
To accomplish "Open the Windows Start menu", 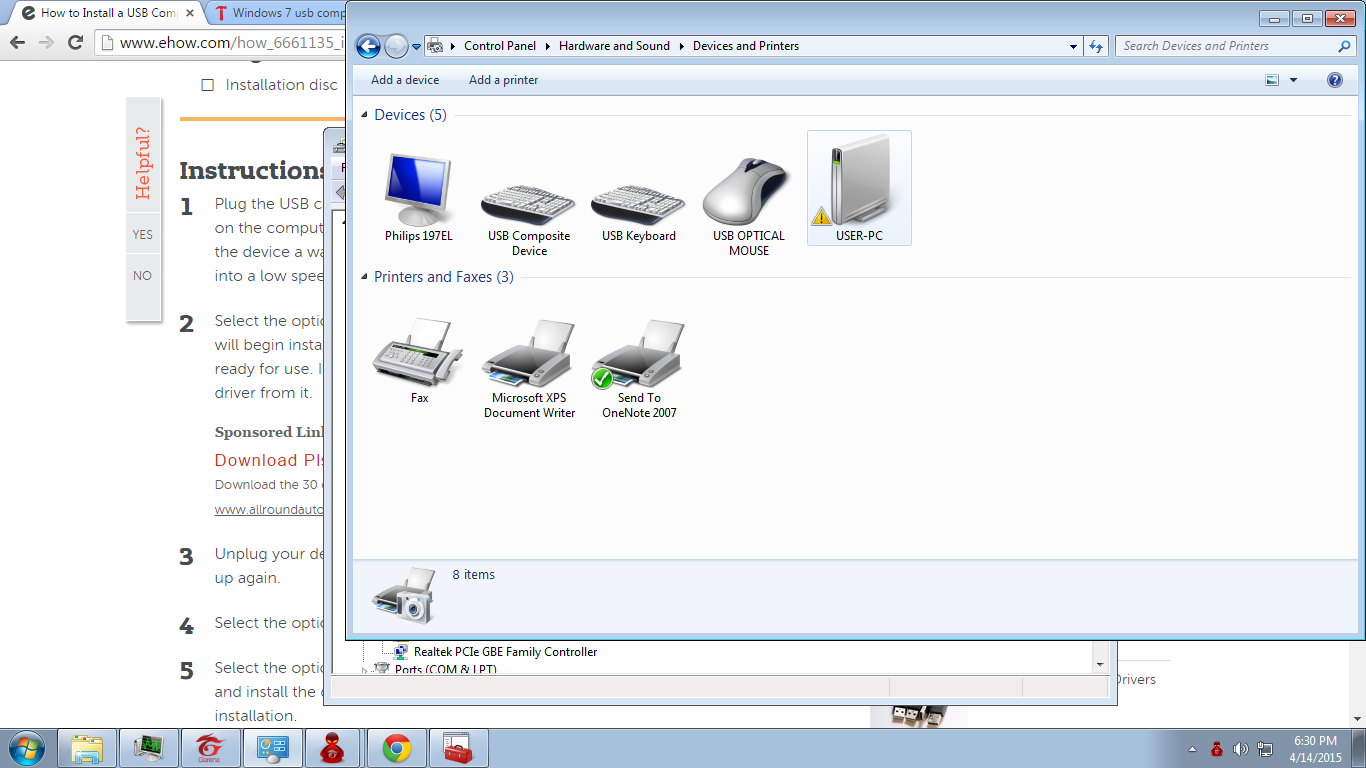I will tap(26, 748).
